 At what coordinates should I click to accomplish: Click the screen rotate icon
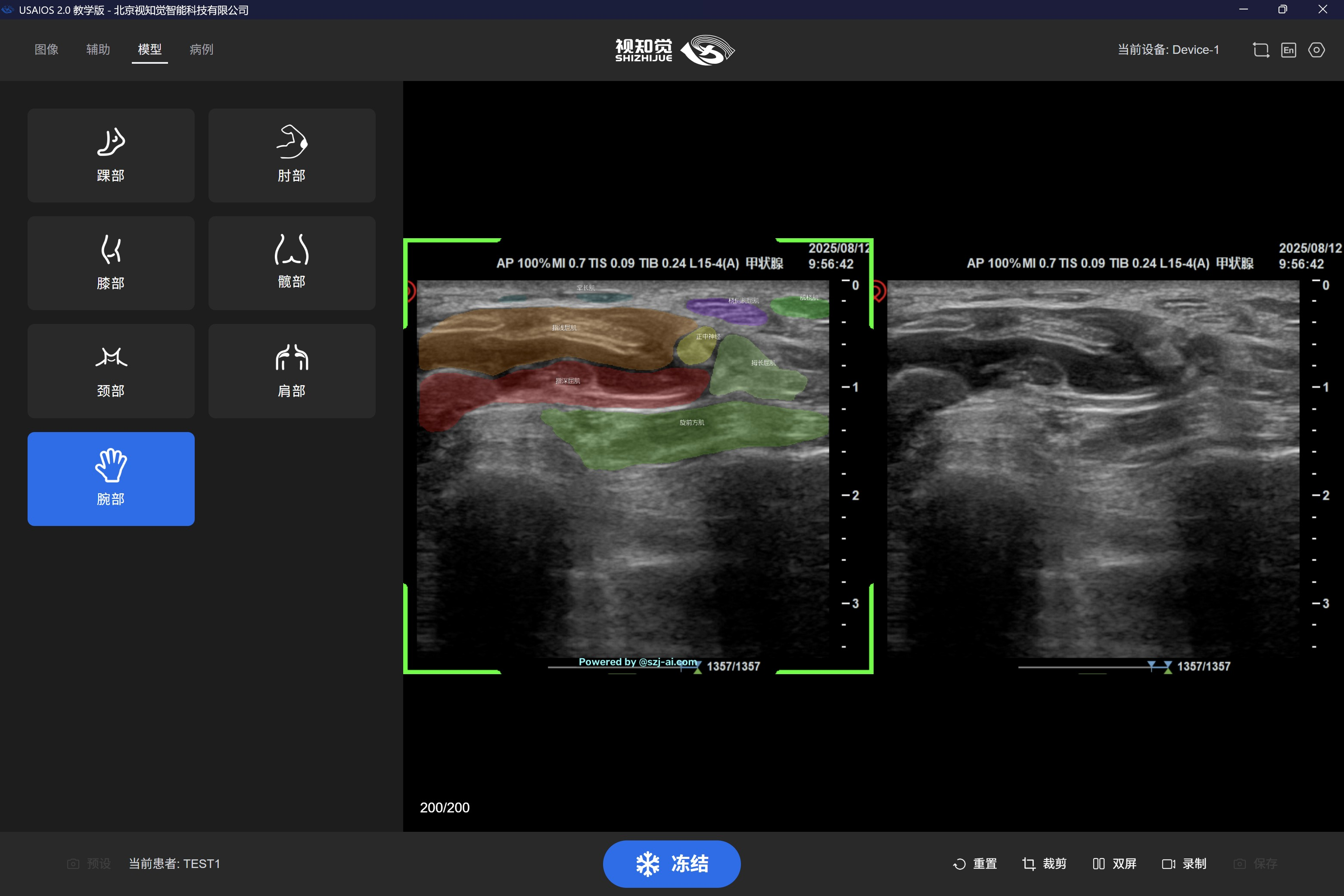click(x=1260, y=50)
